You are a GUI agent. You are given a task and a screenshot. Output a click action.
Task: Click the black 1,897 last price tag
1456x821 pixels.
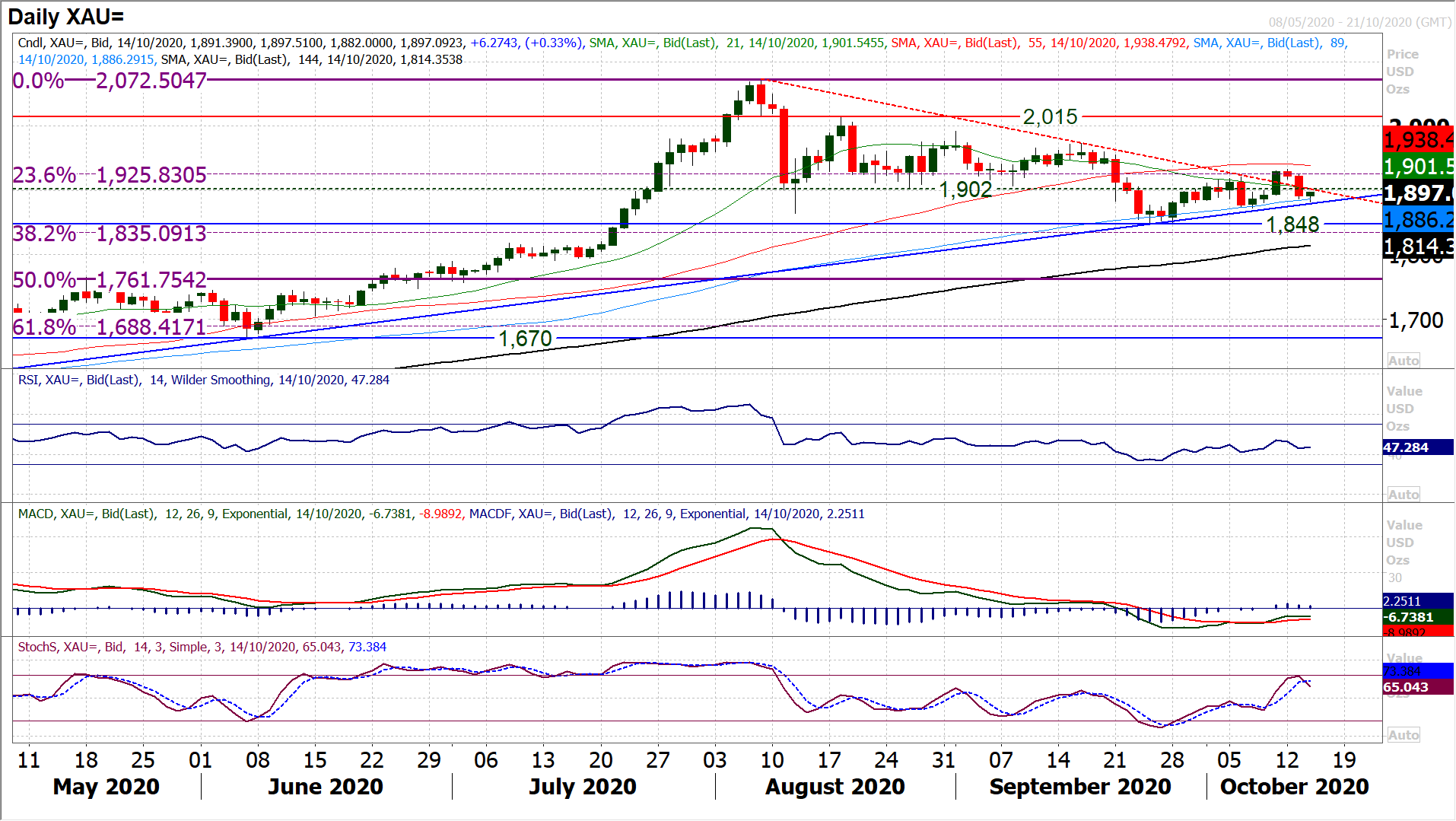1418,193
